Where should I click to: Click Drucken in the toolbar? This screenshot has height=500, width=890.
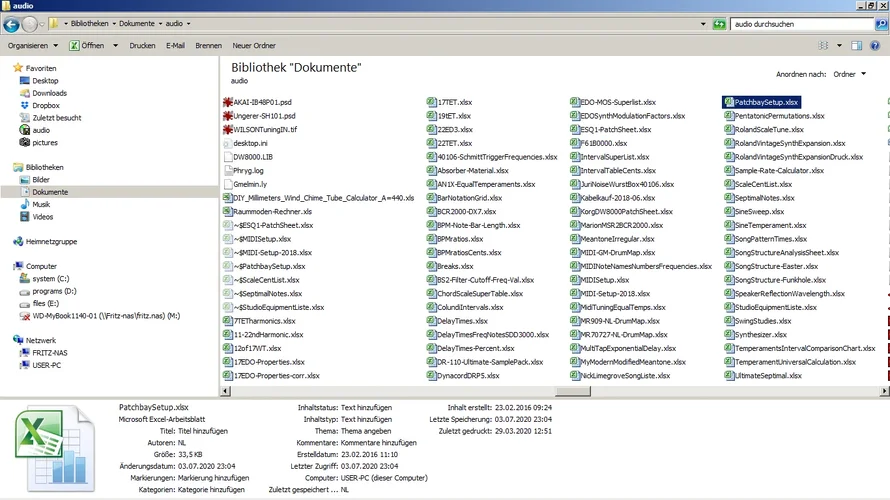142,45
